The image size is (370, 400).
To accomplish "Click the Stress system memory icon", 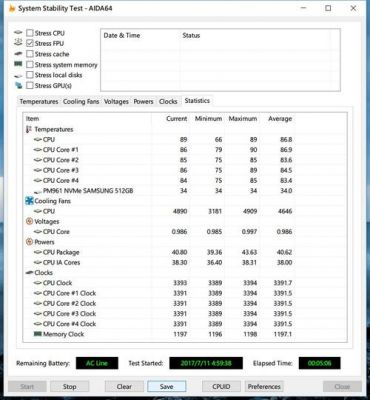I will [18, 64].
